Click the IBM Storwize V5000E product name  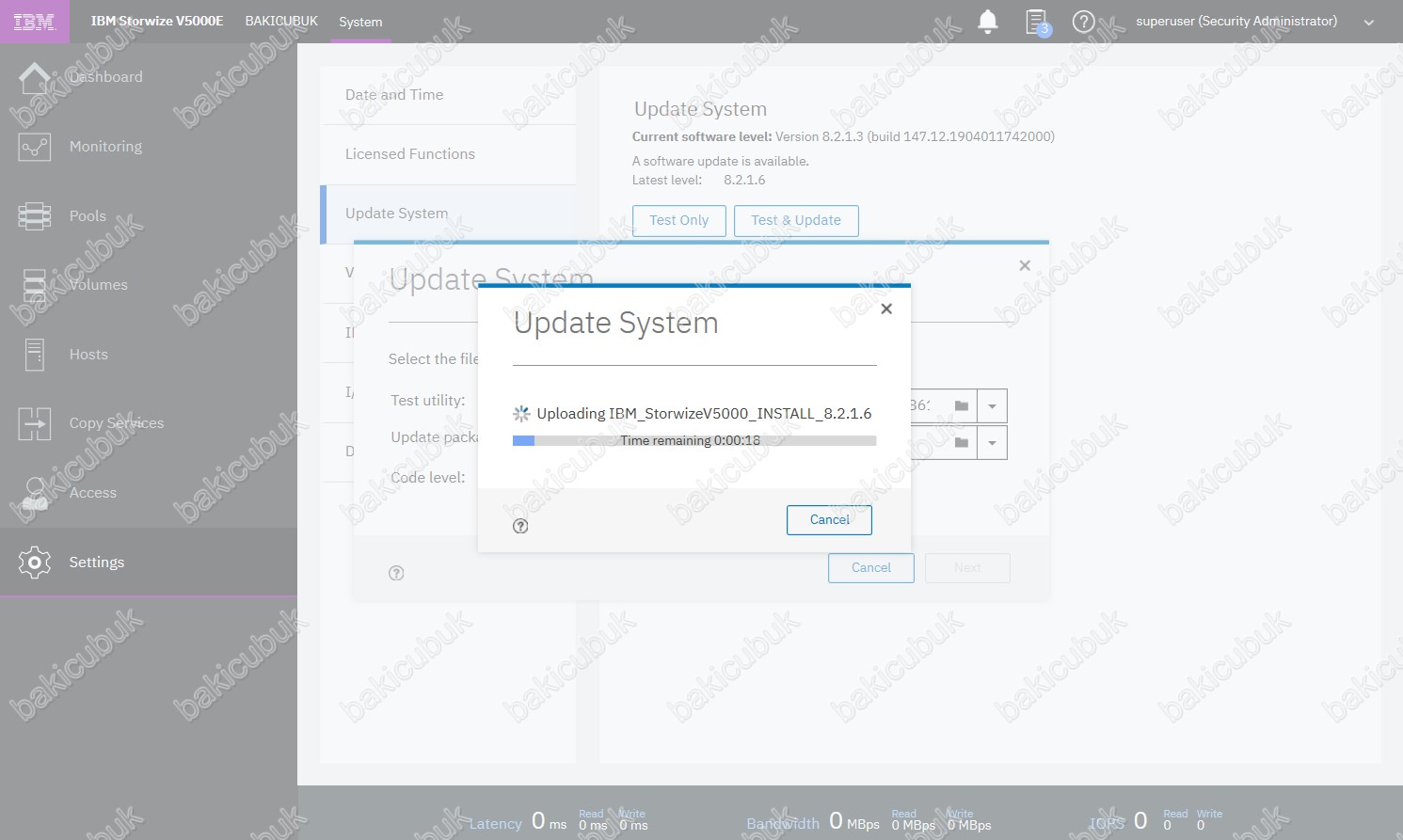point(157,21)
